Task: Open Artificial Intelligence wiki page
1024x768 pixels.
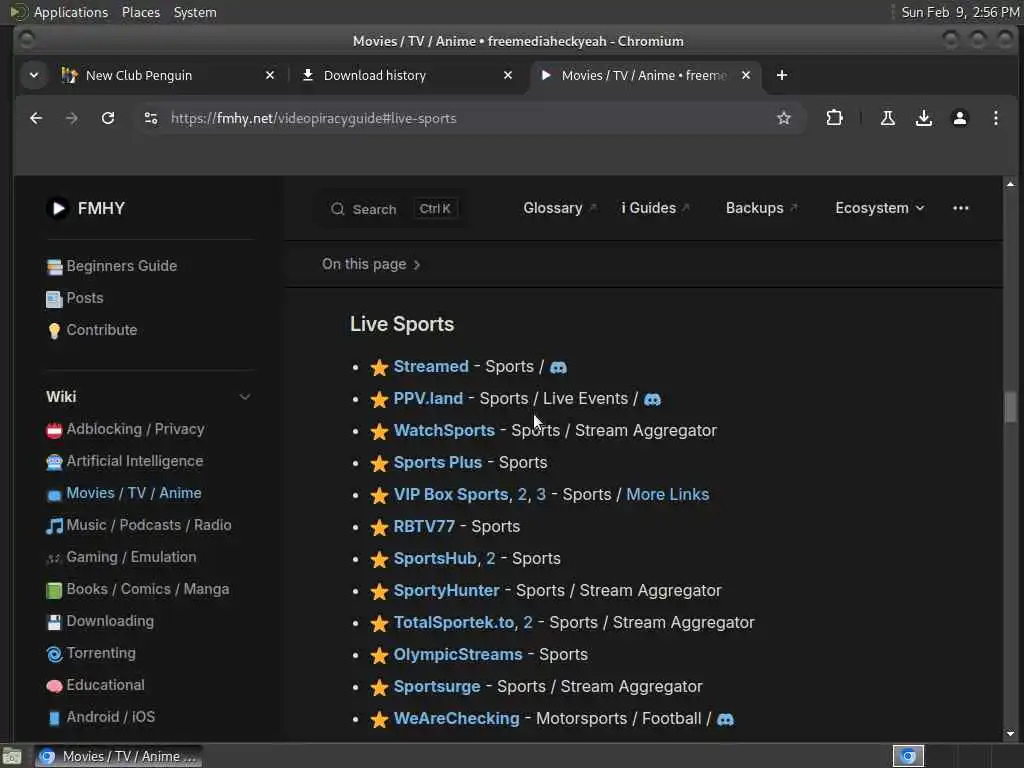Action: click(125, 461)
